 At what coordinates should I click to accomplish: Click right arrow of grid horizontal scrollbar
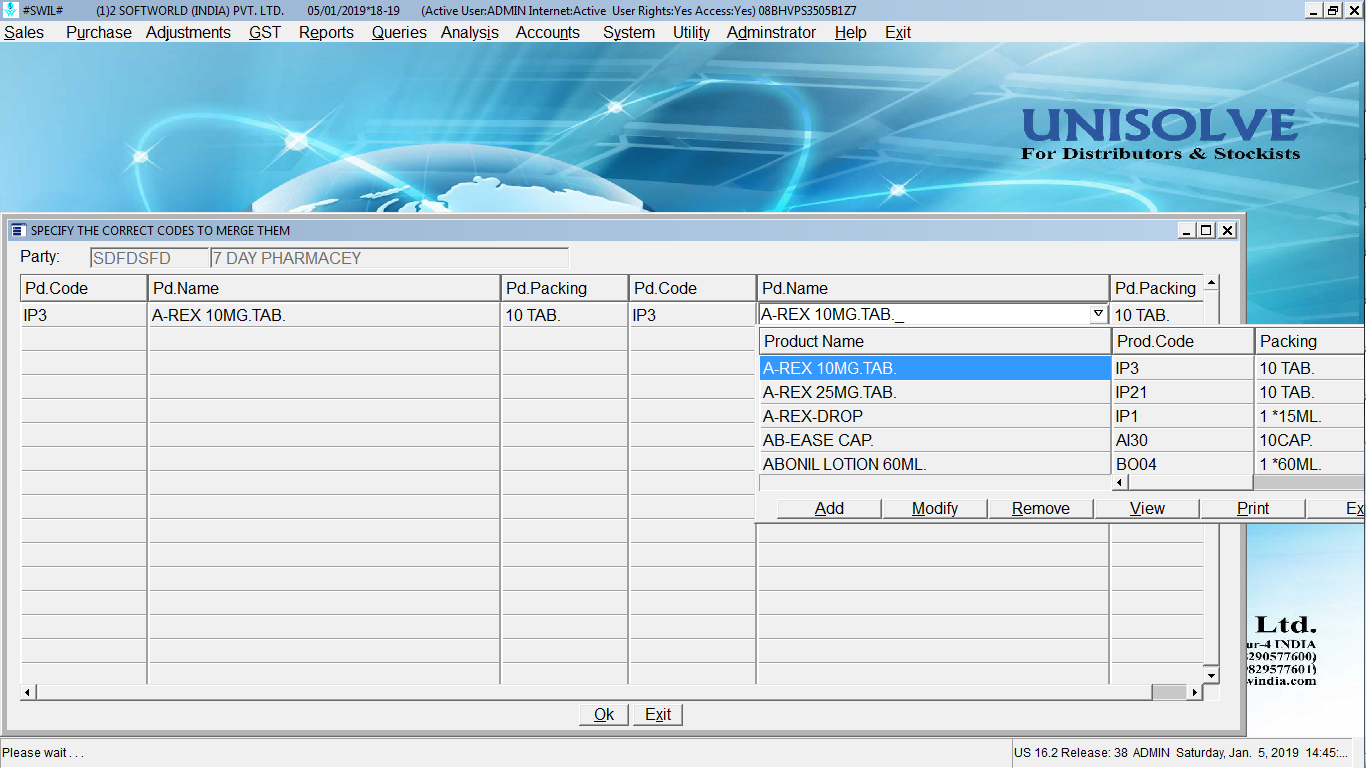click(x=1194, y=692)
